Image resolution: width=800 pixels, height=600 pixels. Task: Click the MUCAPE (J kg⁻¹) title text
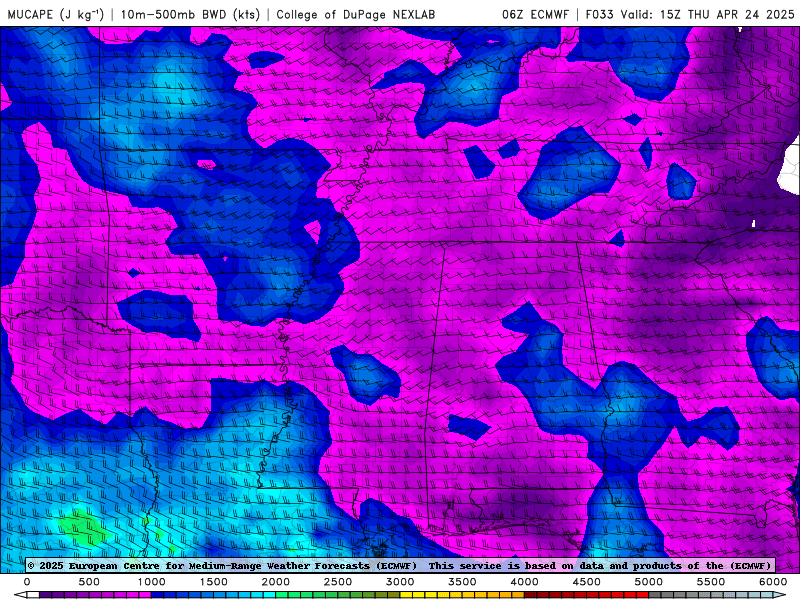pyautogui.click(x=55, y=14)
